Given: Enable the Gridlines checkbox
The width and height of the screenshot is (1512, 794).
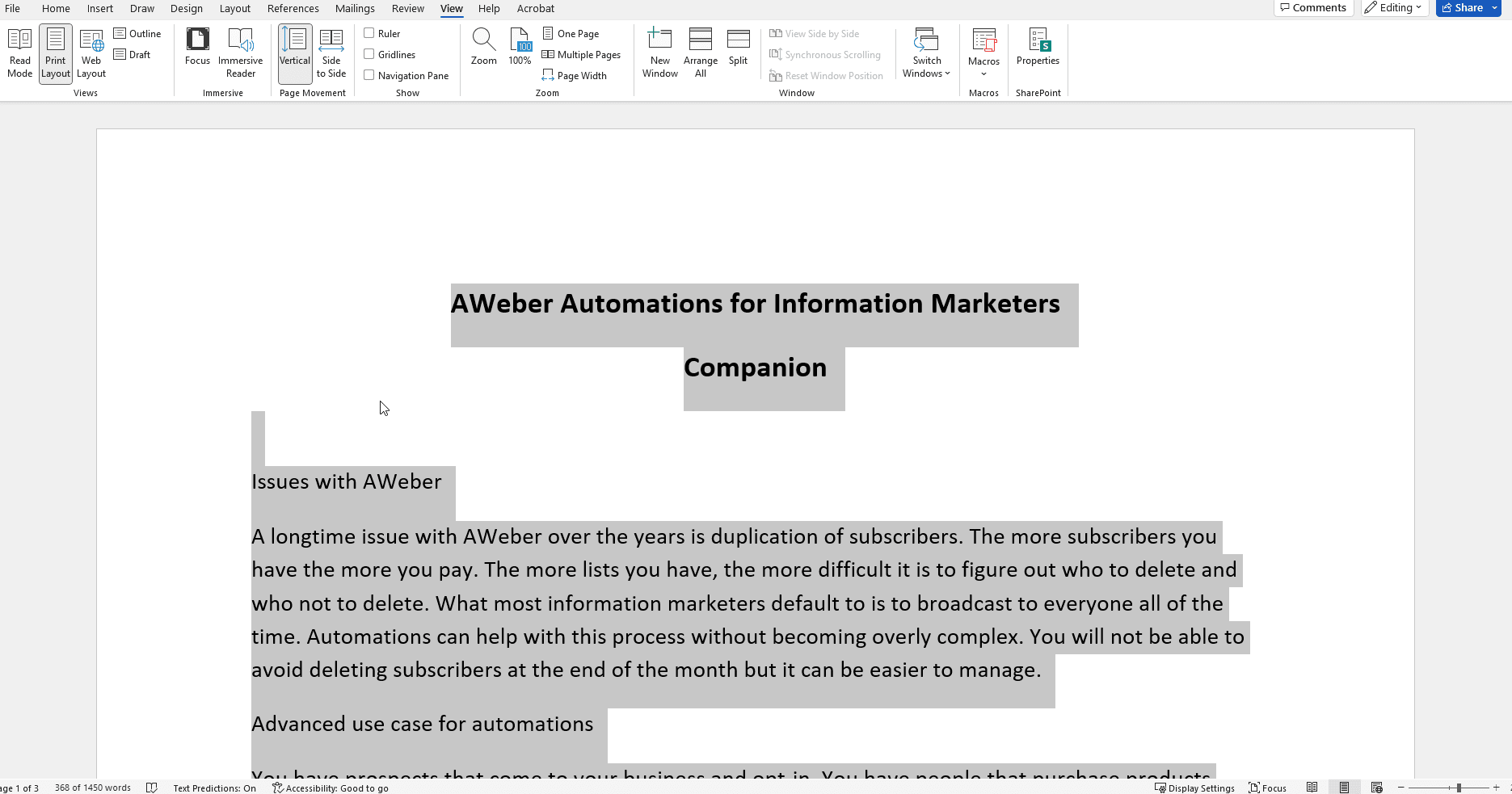Looking at the screenshot, I should click(x=369, y=54).
